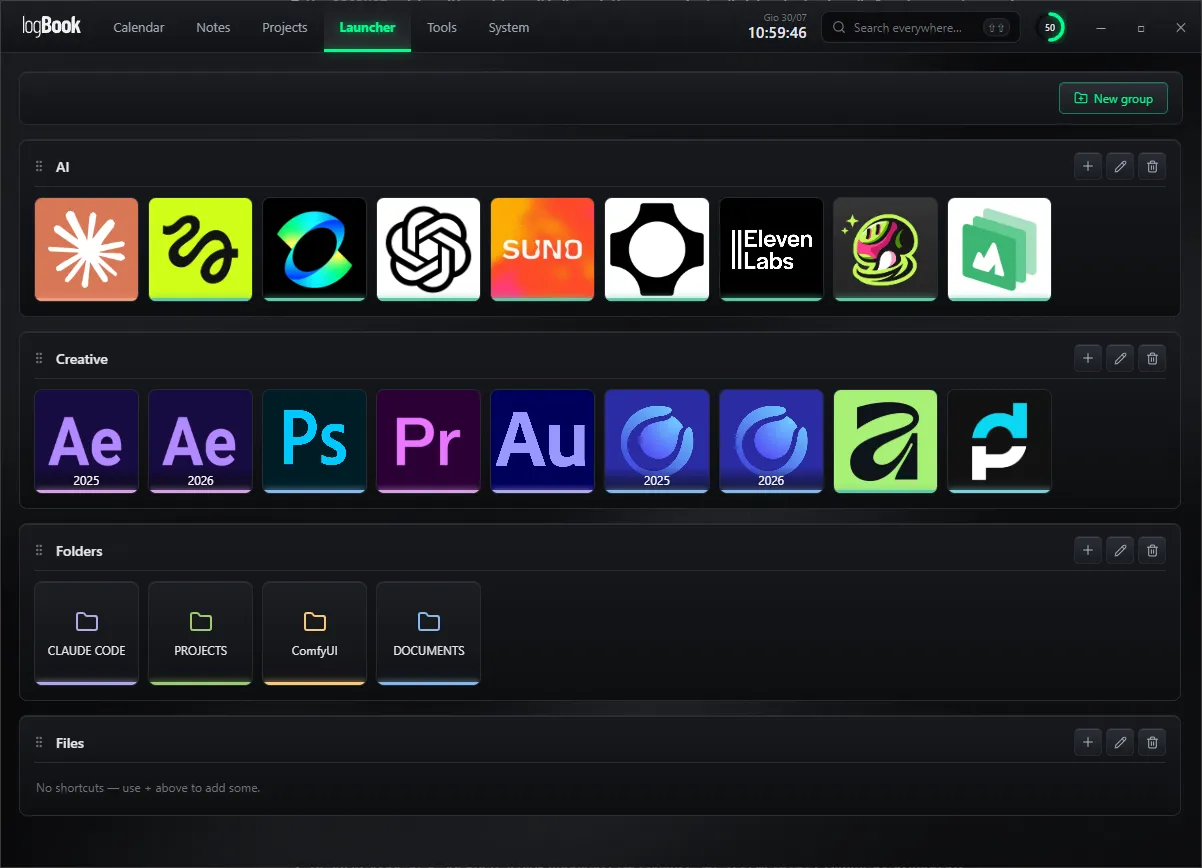The height and width of the screenshot is (868, 1202).
Task: Open Adobe Audition tile
Action: click(543, 441)
